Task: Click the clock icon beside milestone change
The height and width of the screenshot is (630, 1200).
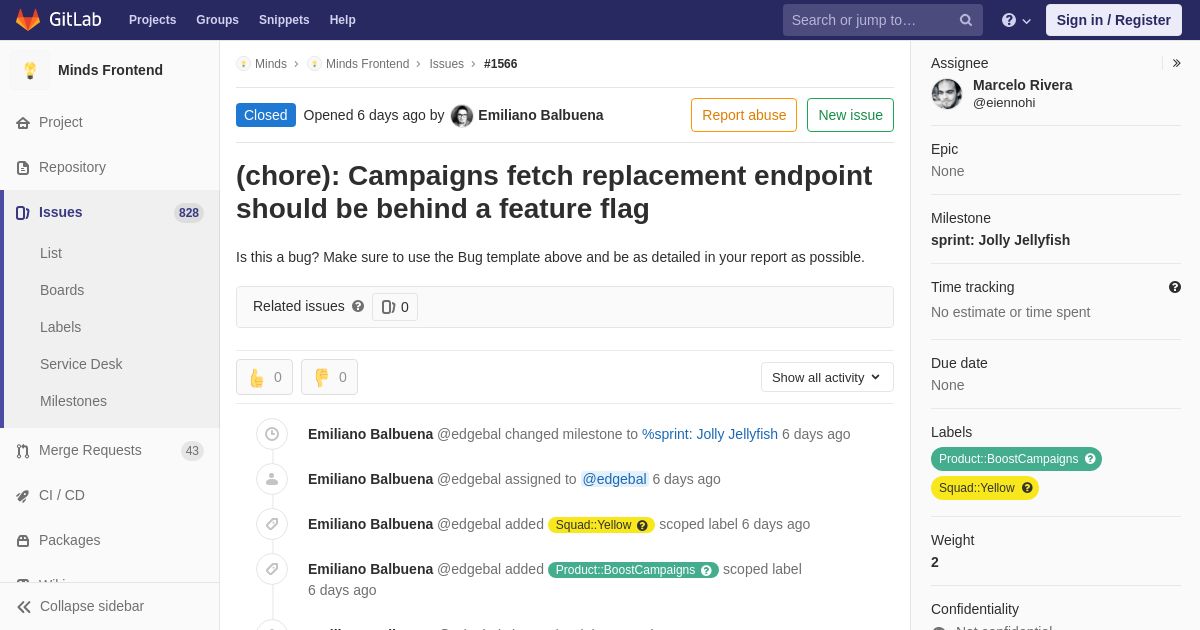Action: point(272,434)
